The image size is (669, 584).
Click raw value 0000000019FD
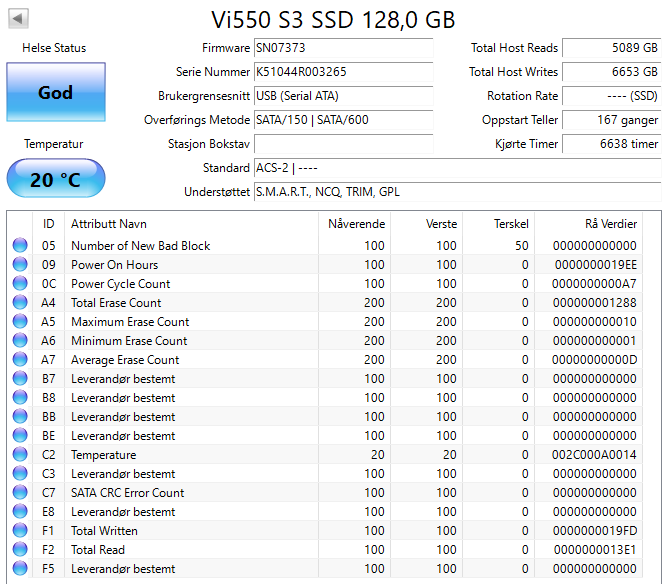click(x=595, y=531)
